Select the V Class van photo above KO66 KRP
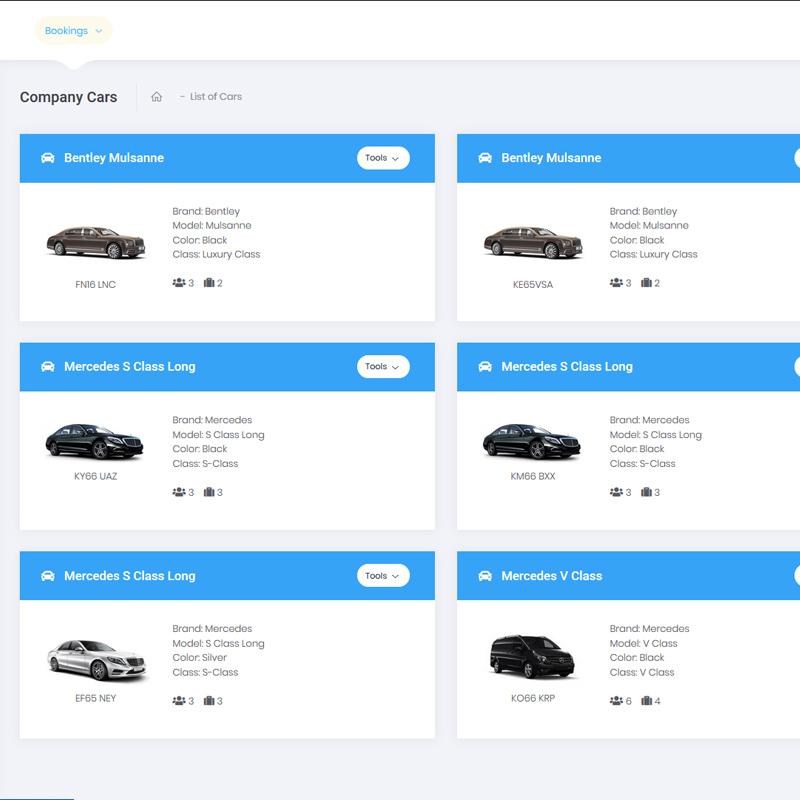Viewport: 800px width, 800px height. tap(532, 657)
